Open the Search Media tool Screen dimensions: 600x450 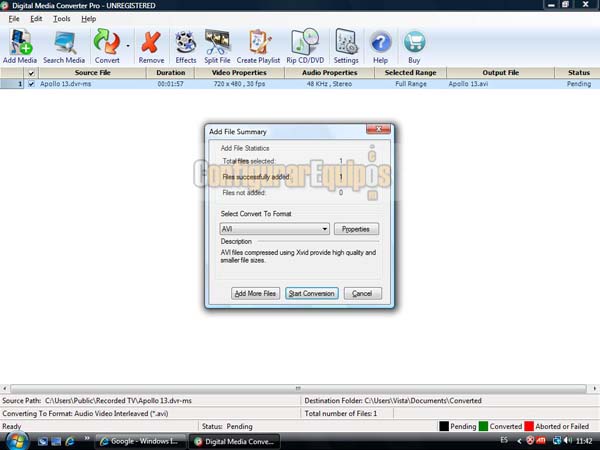pos(64,47)
